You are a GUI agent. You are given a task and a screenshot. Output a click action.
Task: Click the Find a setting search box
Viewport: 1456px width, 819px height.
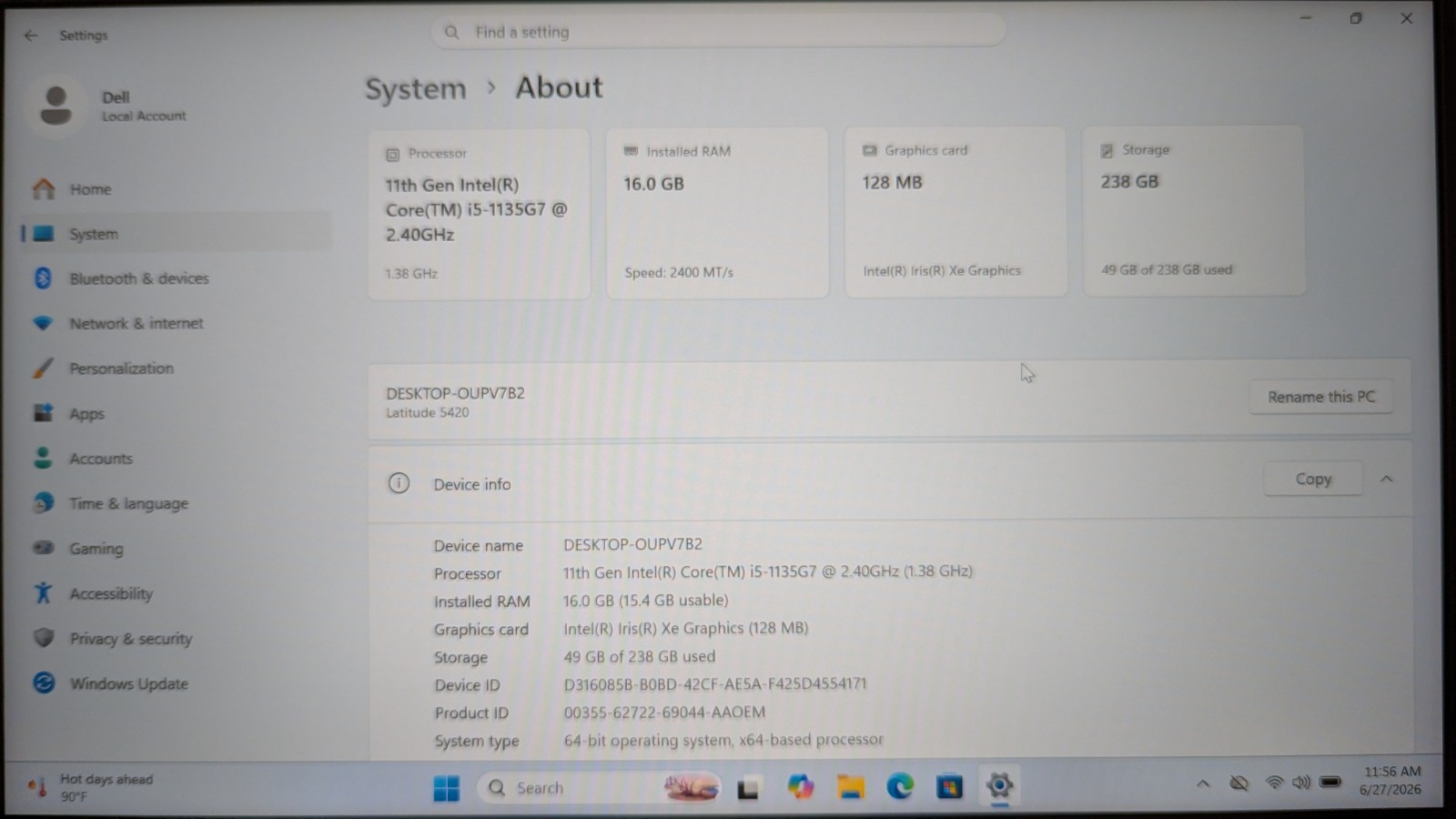718,32
